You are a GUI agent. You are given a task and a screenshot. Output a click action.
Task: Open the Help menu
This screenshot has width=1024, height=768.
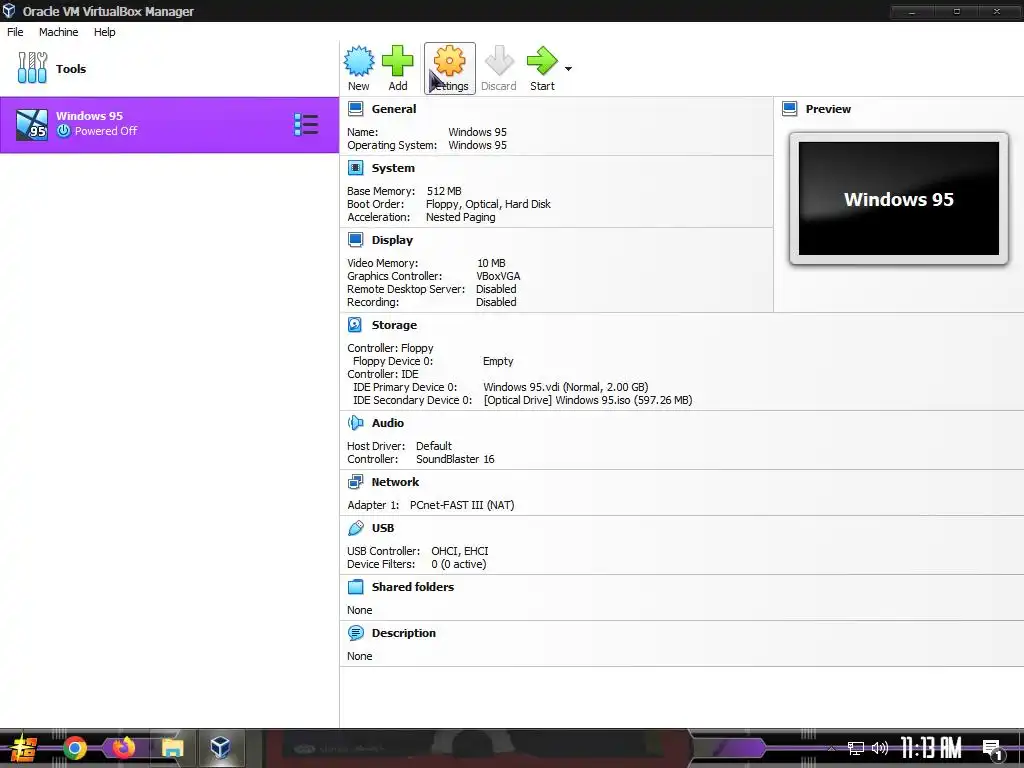pos(104,32)
